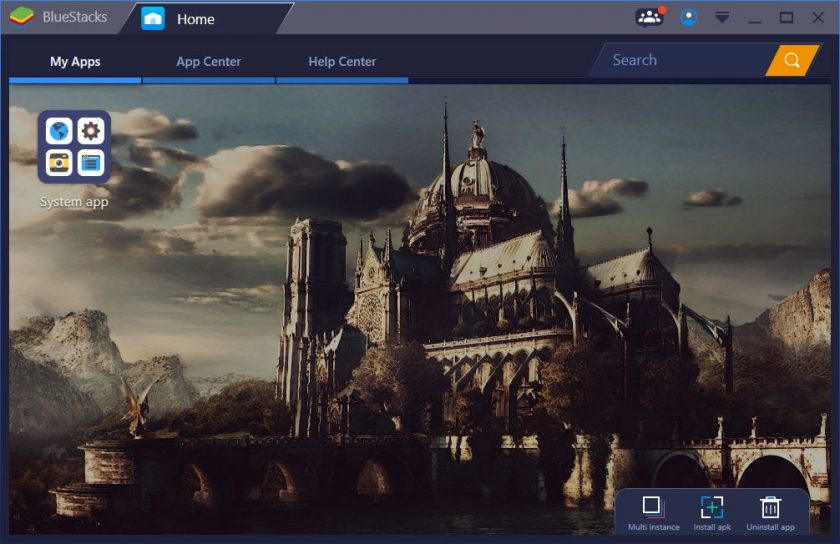Viewport: 840px width, 544px height.
Task: Switch to the My Apps tab
Action: coord(75,62)
